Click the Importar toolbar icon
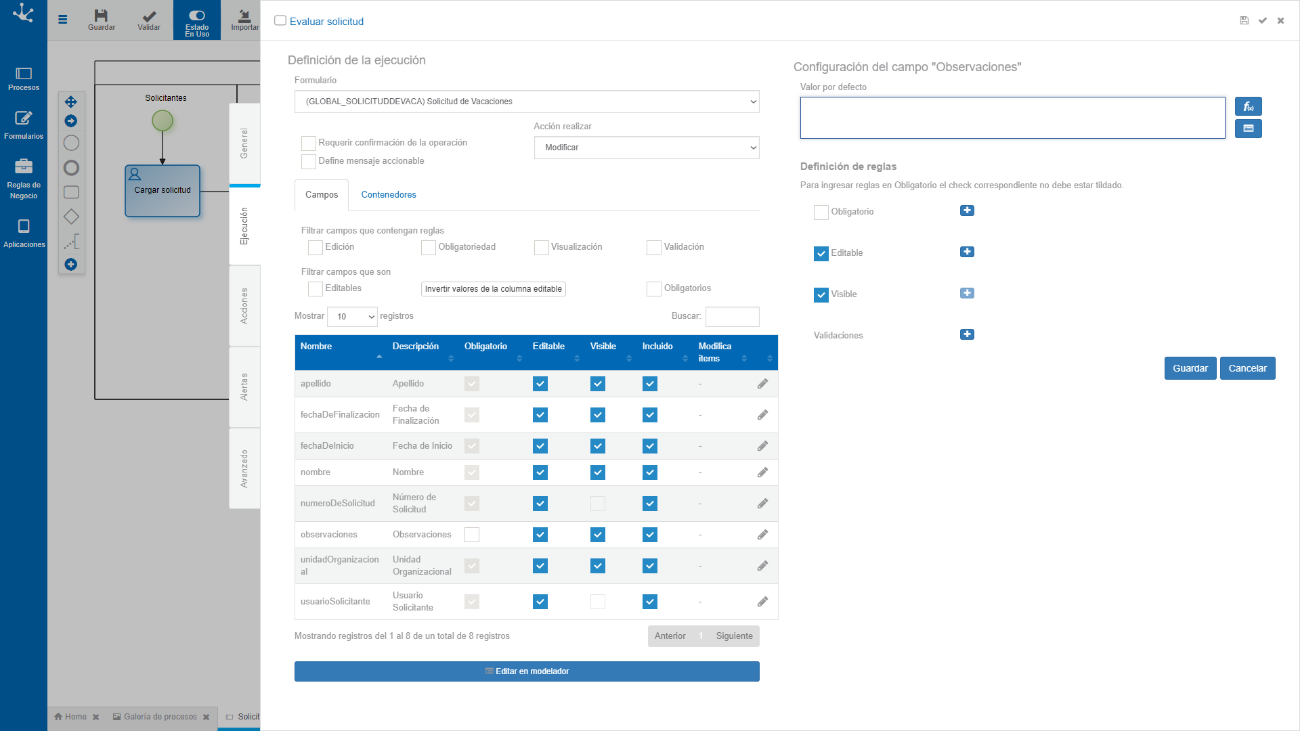Screen dimensions: 1300x731 [243, 20]
